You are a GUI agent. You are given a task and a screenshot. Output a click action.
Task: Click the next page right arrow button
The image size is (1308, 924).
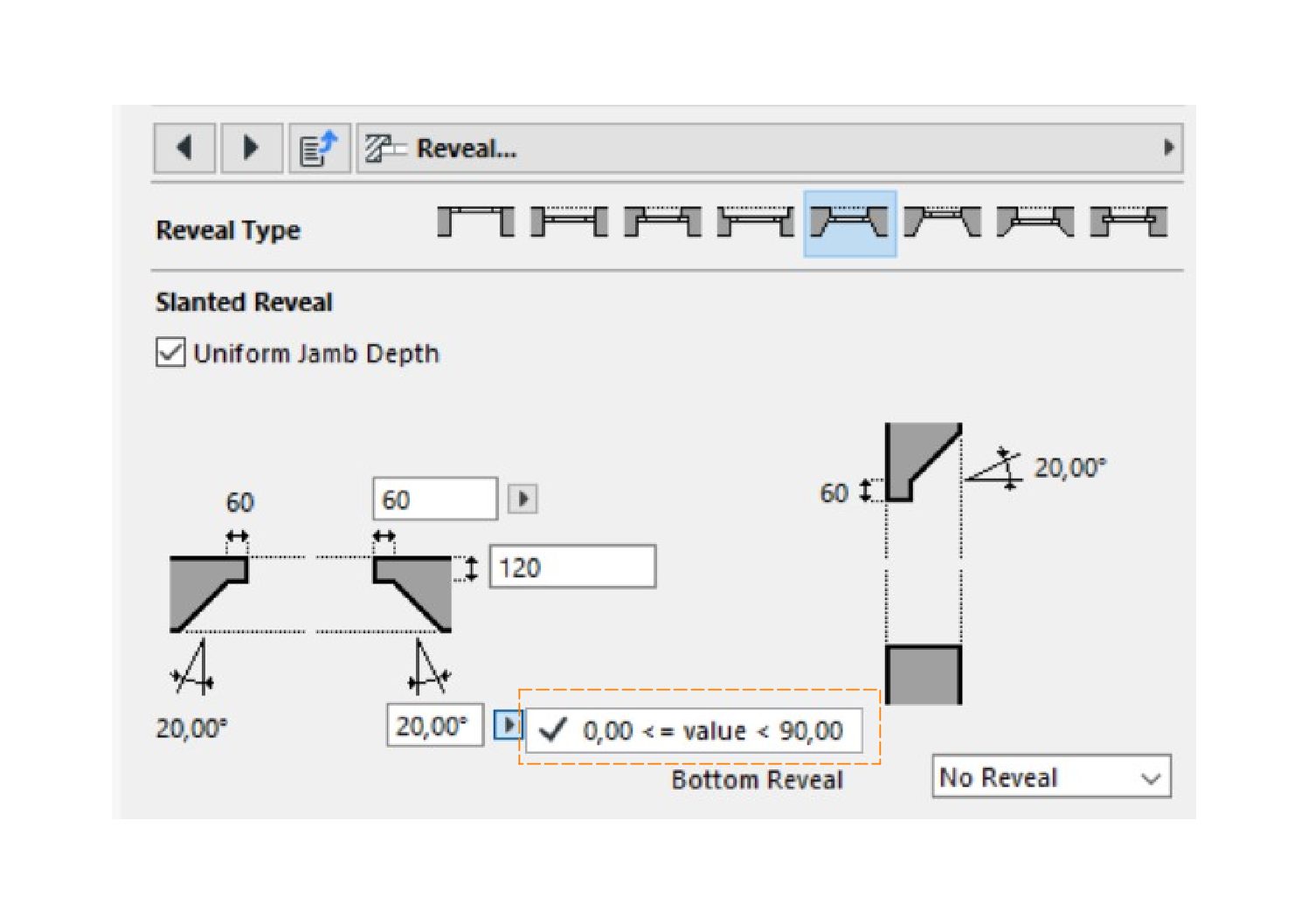click(x=251, y=148)
